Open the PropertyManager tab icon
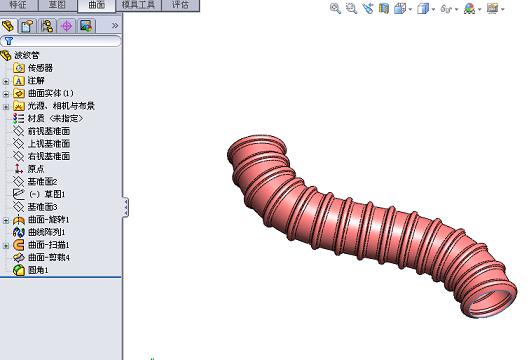This screenshot has height=360, width=529. (x=27, y=26)
